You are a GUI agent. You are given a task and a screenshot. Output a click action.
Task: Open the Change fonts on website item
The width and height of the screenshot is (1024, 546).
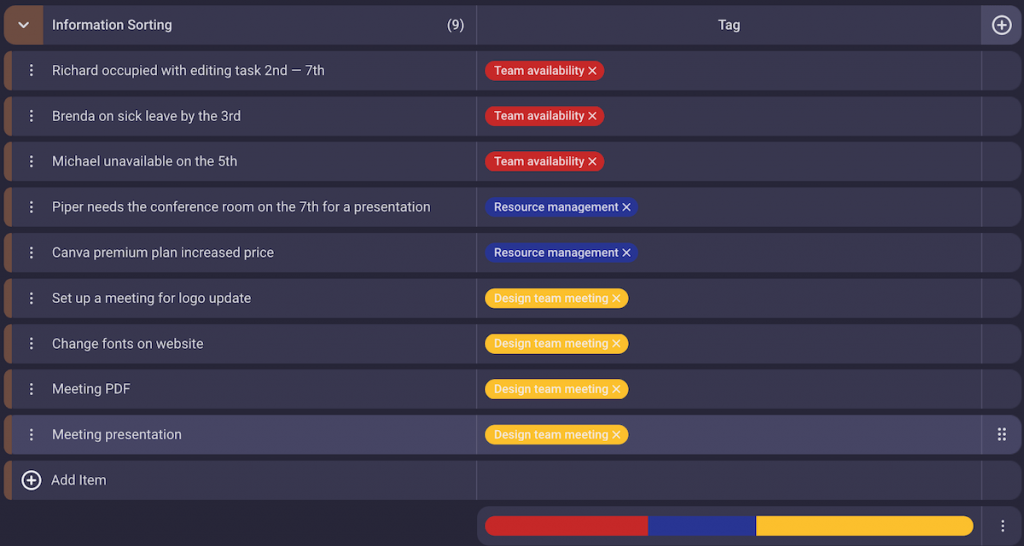[x=128, y=344]
